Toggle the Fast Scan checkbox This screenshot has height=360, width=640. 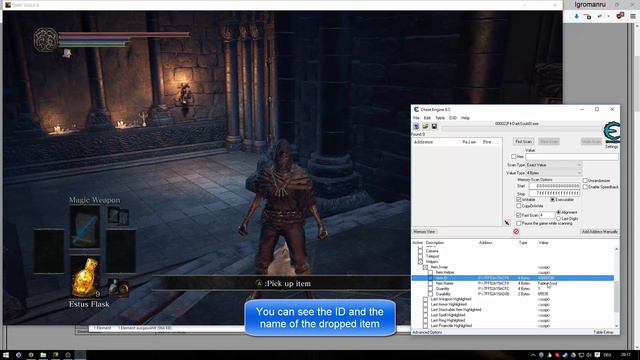click(519, 215)
